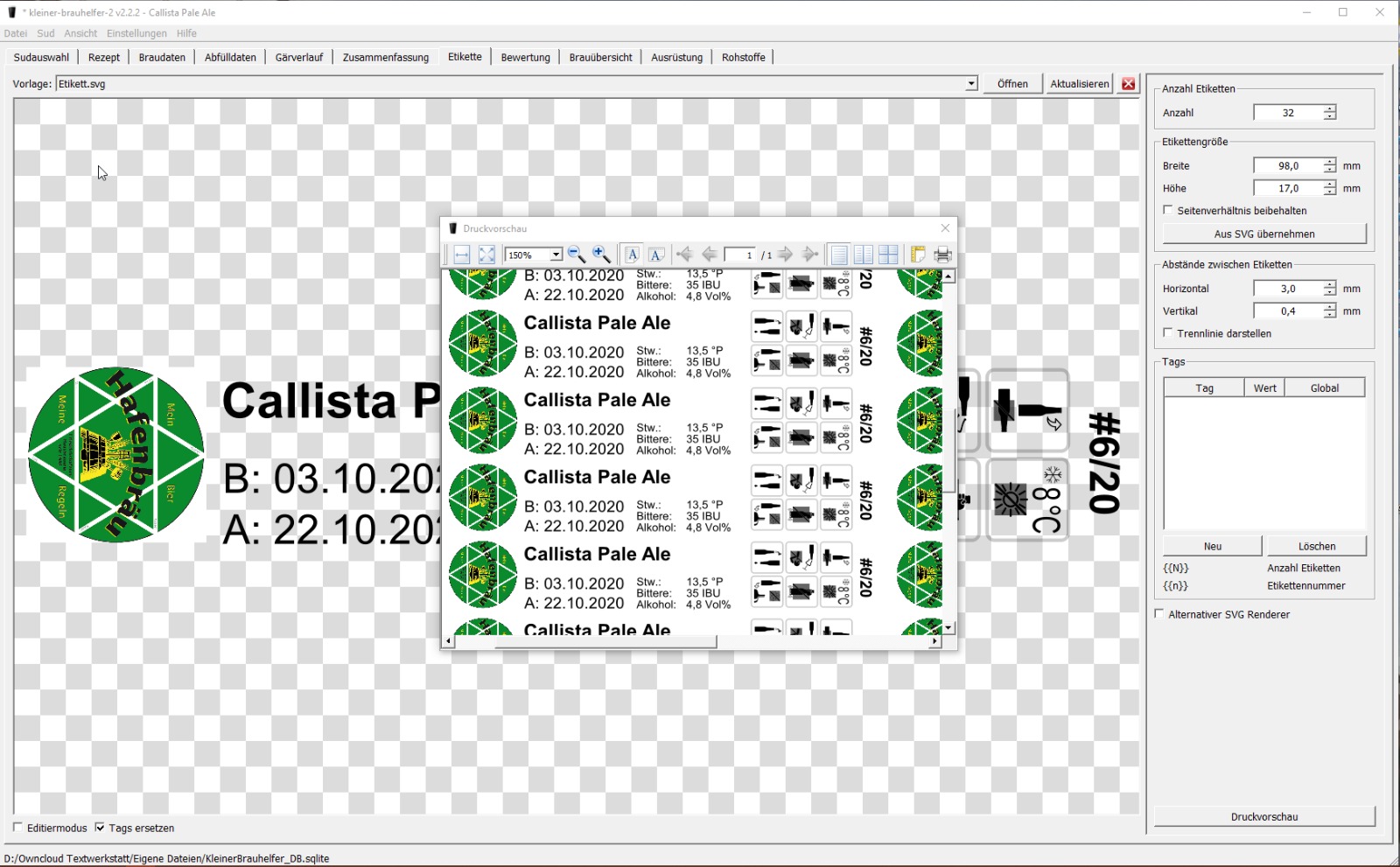Click the print icon in Druckvorschau
The height and width of the screenshot is (867, 1400).
942,255
